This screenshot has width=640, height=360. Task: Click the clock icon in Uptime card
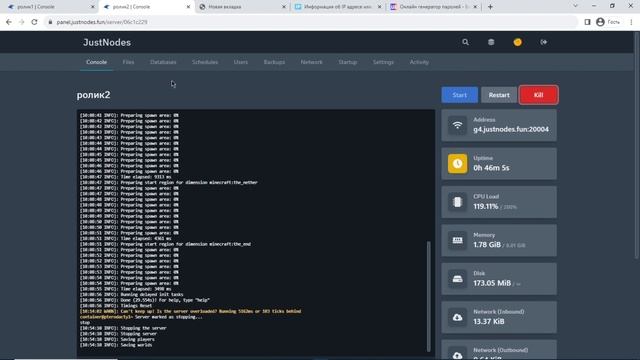pyautogui.click(x=457, y=164)
